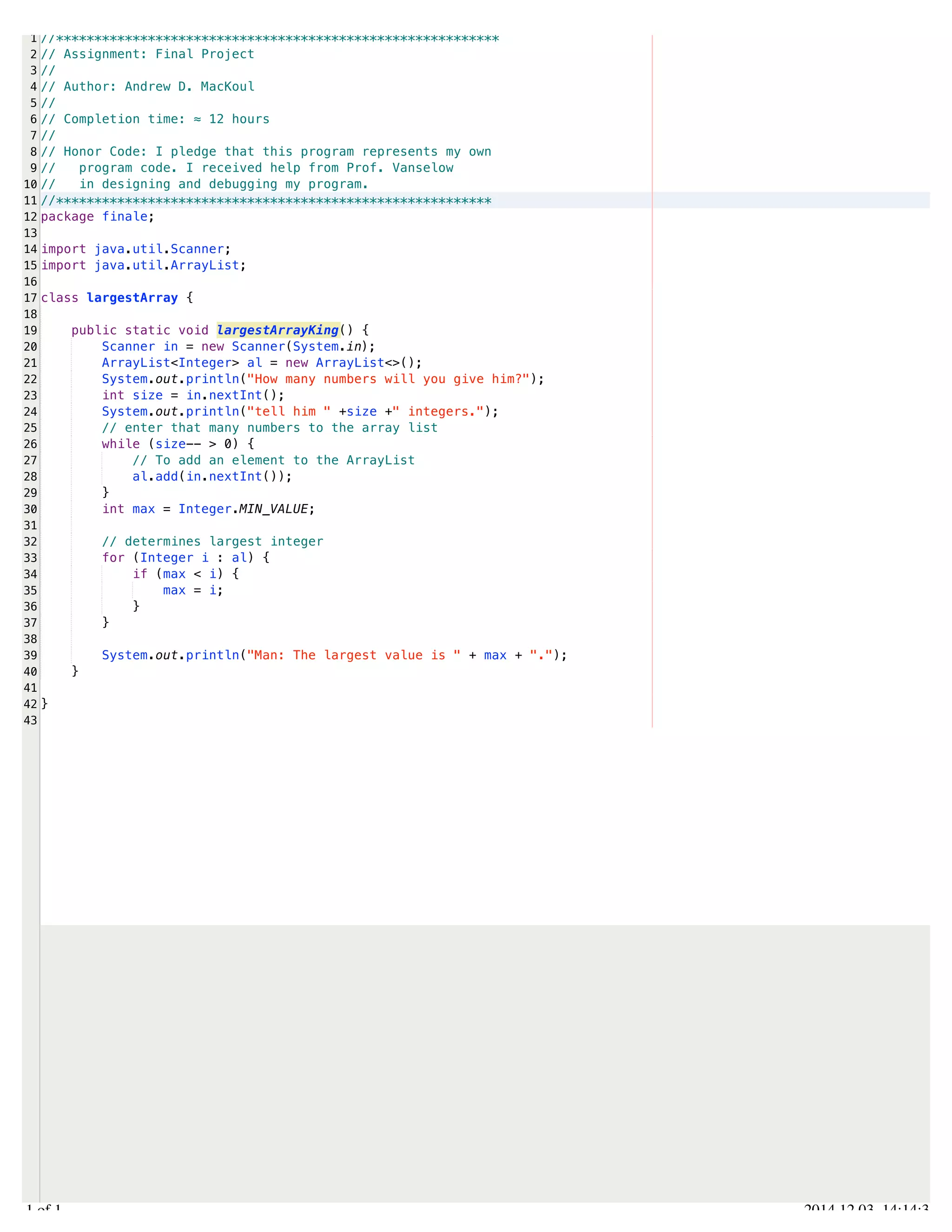Click line number 26 in the gutter
Image resolution: width=952 pixels, height=1232 pixels.
(31, 444)
